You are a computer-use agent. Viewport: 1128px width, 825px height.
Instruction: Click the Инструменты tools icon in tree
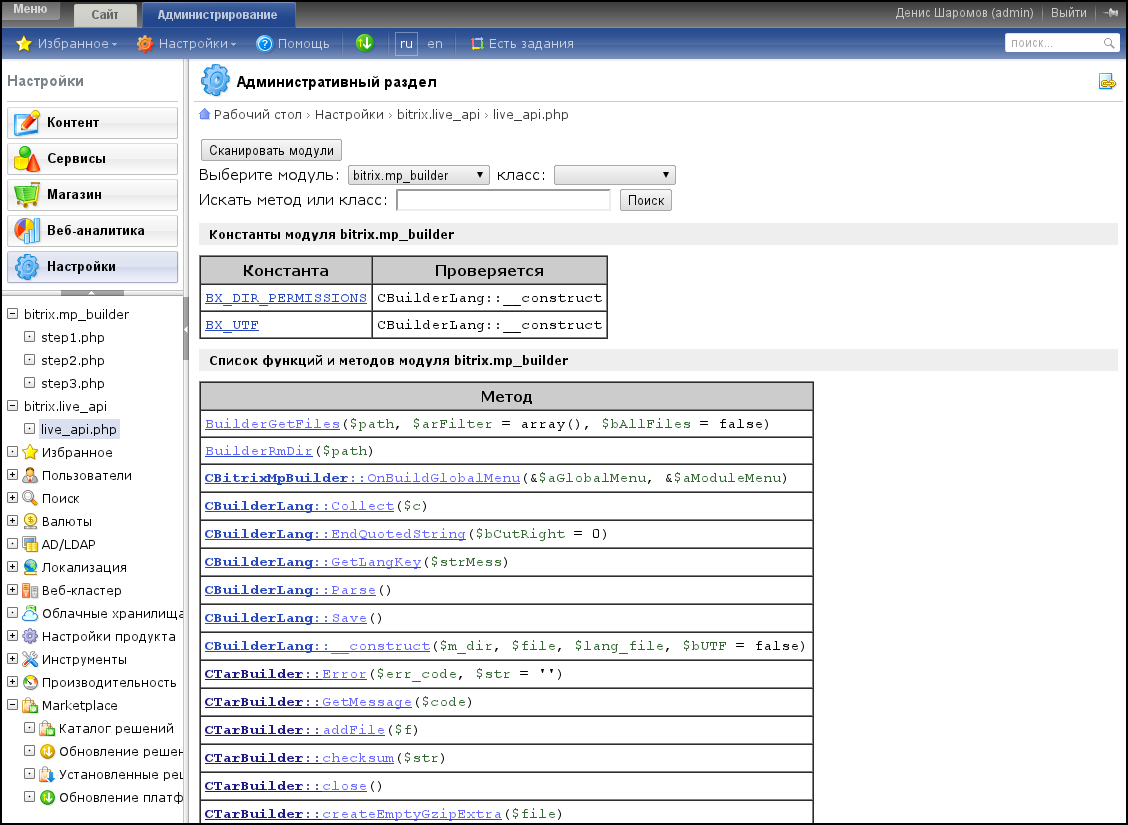29,659
